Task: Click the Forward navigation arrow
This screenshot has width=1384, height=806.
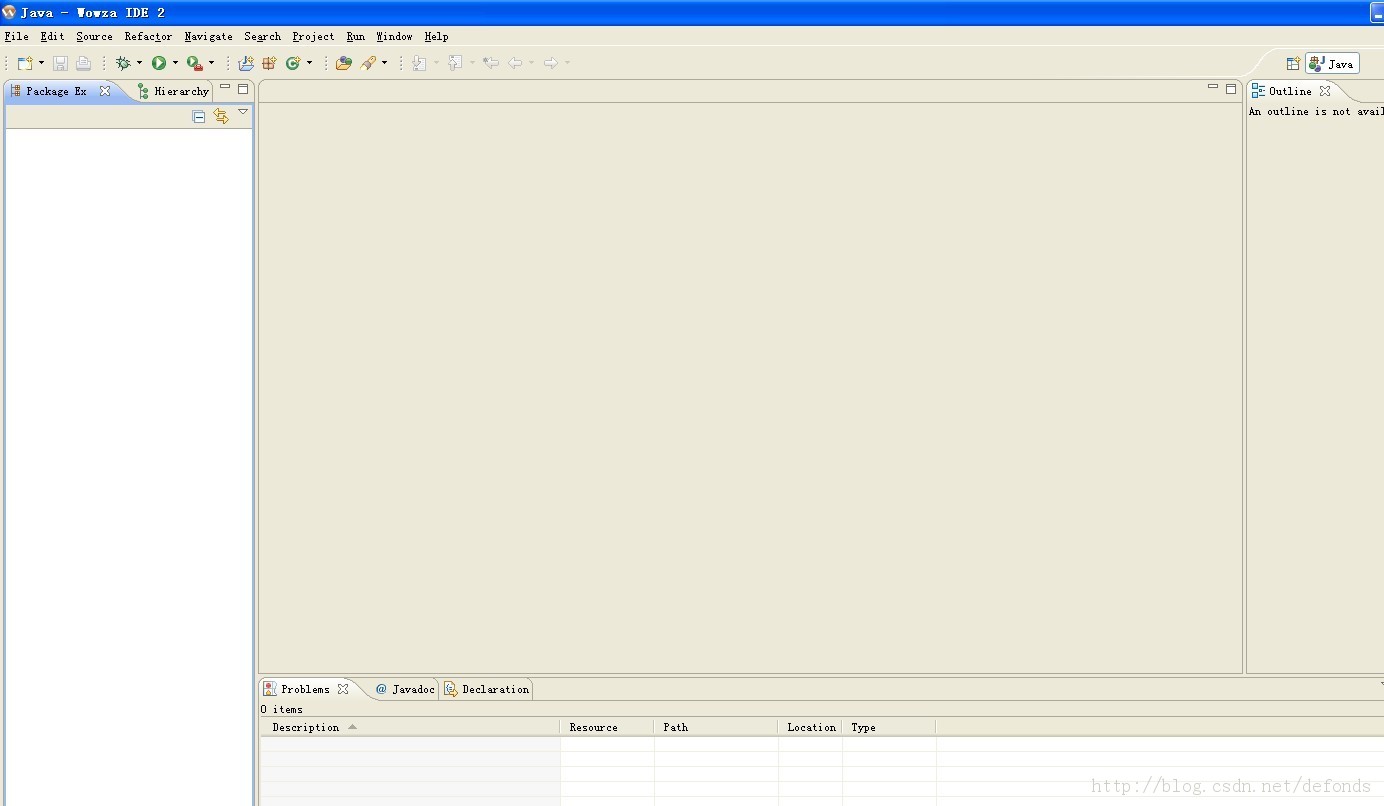Action: (x=550, y=63)
